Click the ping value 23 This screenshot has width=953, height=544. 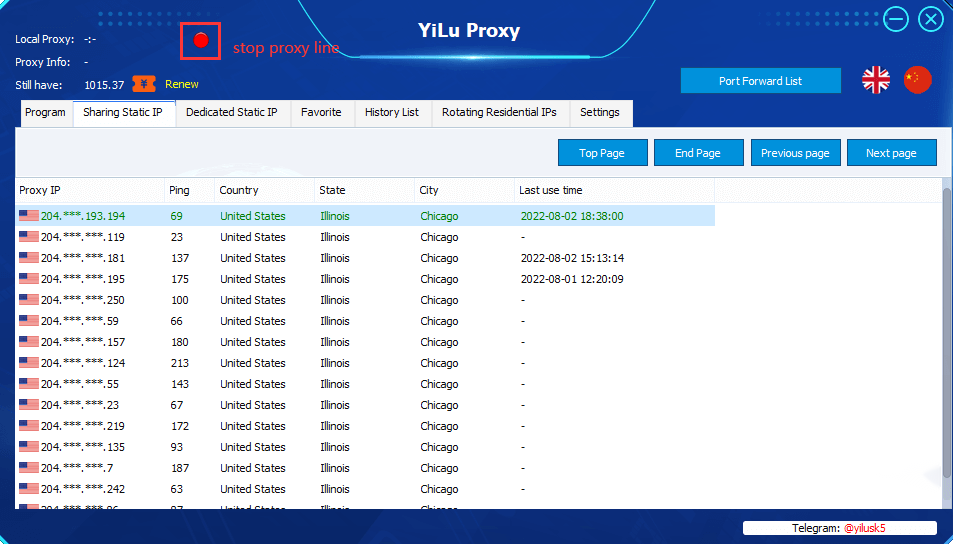click(x=177, y=237)
